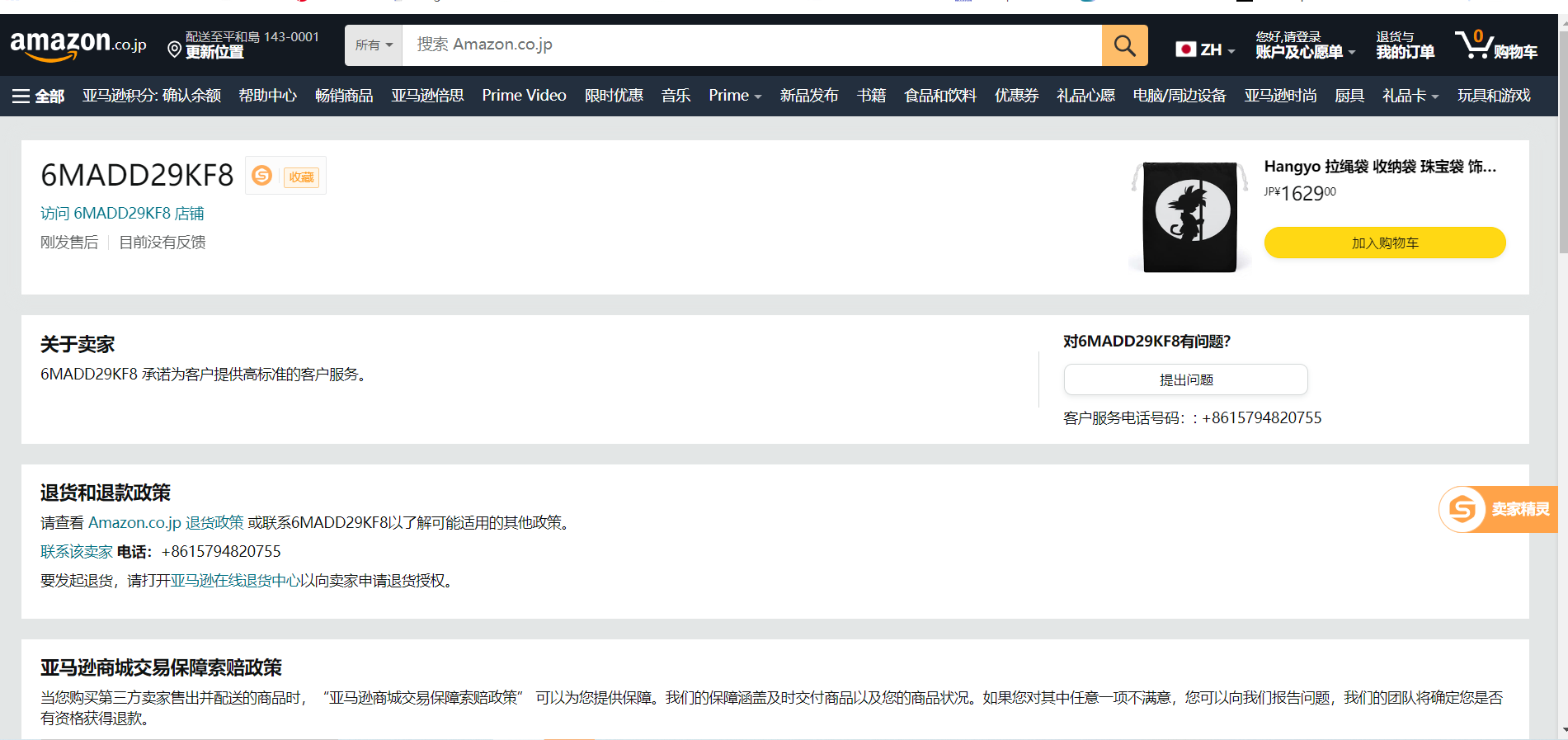Click the Hangyo drawstring bag thumbnail
This screenshot has height=740, width=1568.
1190,216
